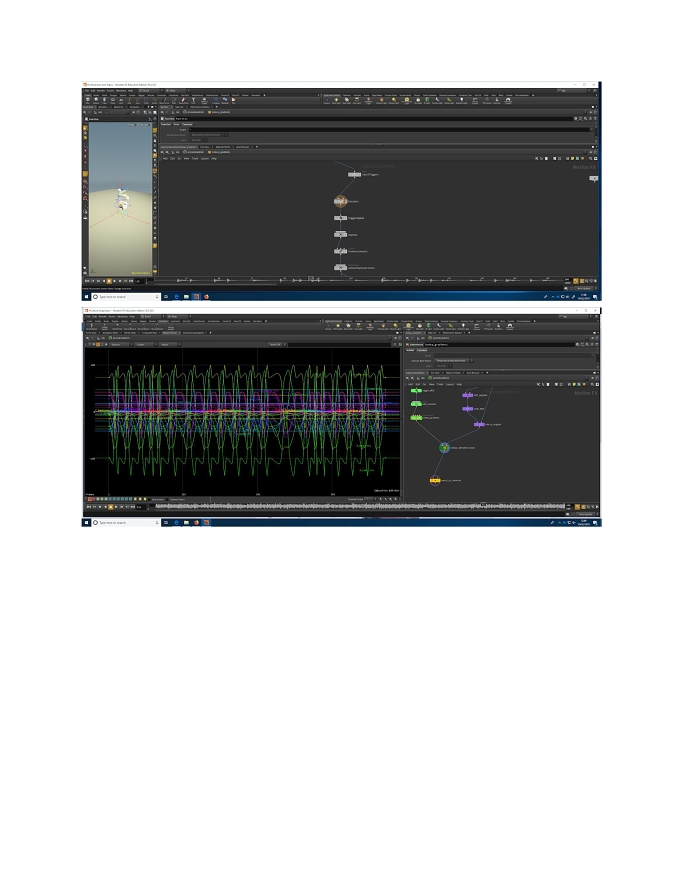Click the search box on top taskbar
Viewport: 680px width, 880px height.
(126, 296)
